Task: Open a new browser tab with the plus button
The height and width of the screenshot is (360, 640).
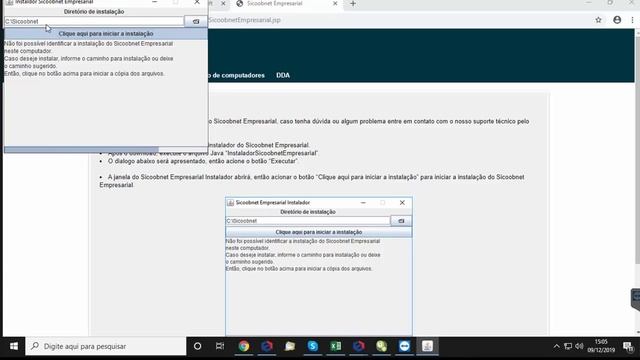Action: 353,4
